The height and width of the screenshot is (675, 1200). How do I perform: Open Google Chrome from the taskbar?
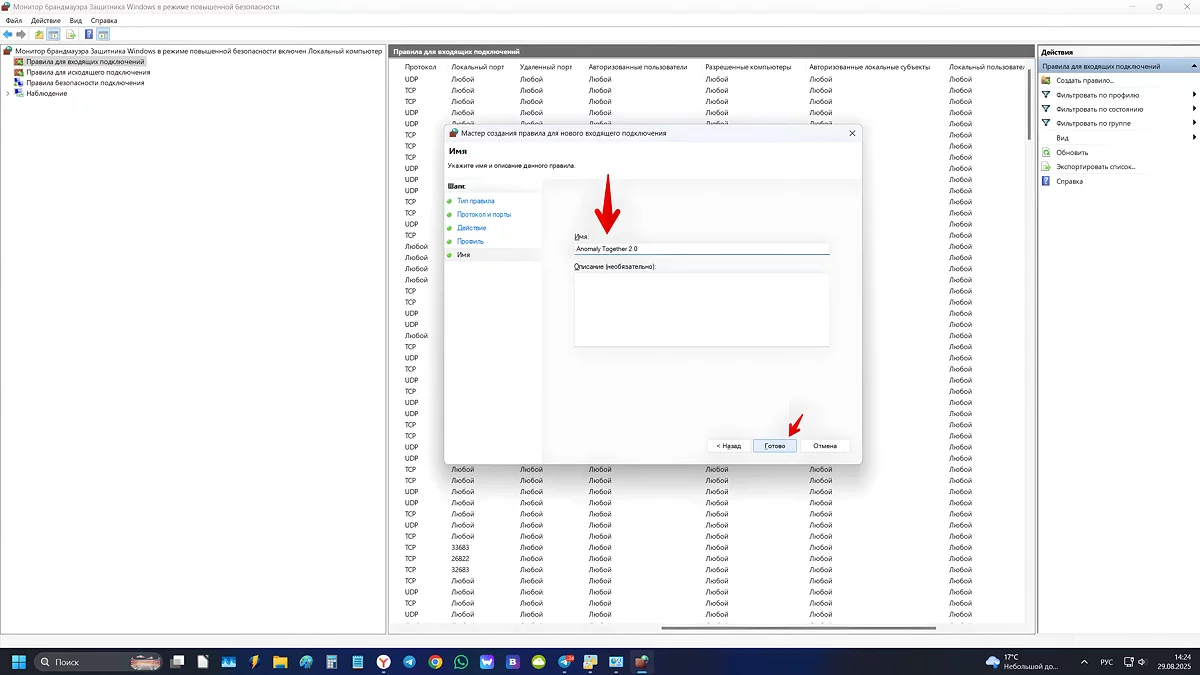point(435,662)
